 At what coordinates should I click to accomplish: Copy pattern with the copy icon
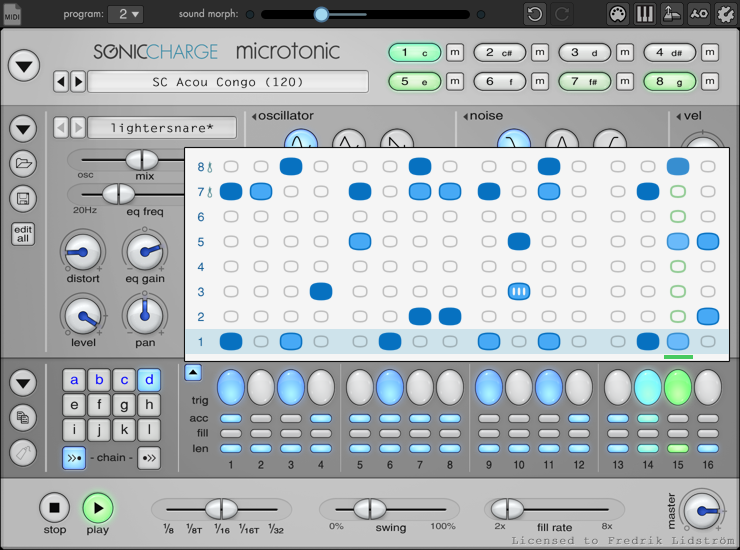[23, 417]
